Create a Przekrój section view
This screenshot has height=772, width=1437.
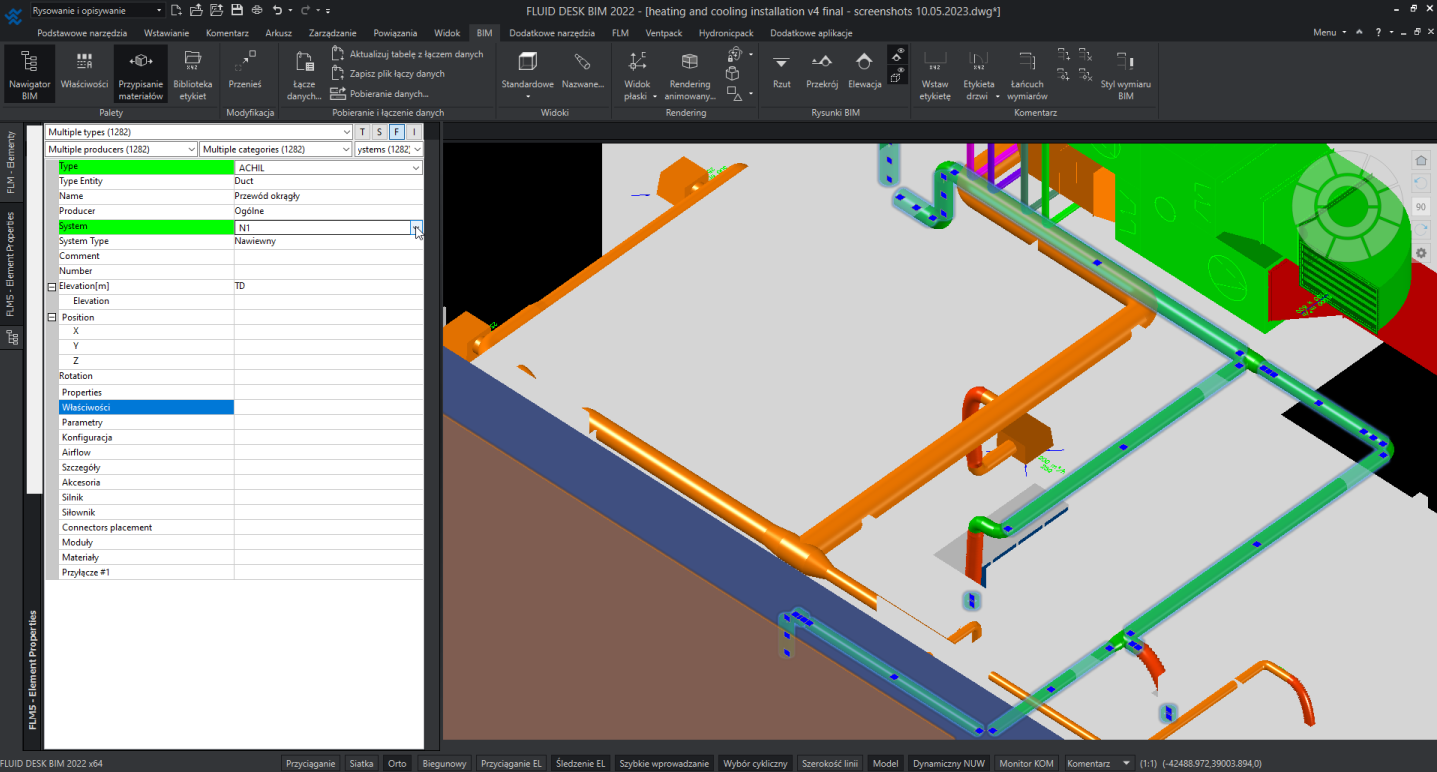point(821,70)
